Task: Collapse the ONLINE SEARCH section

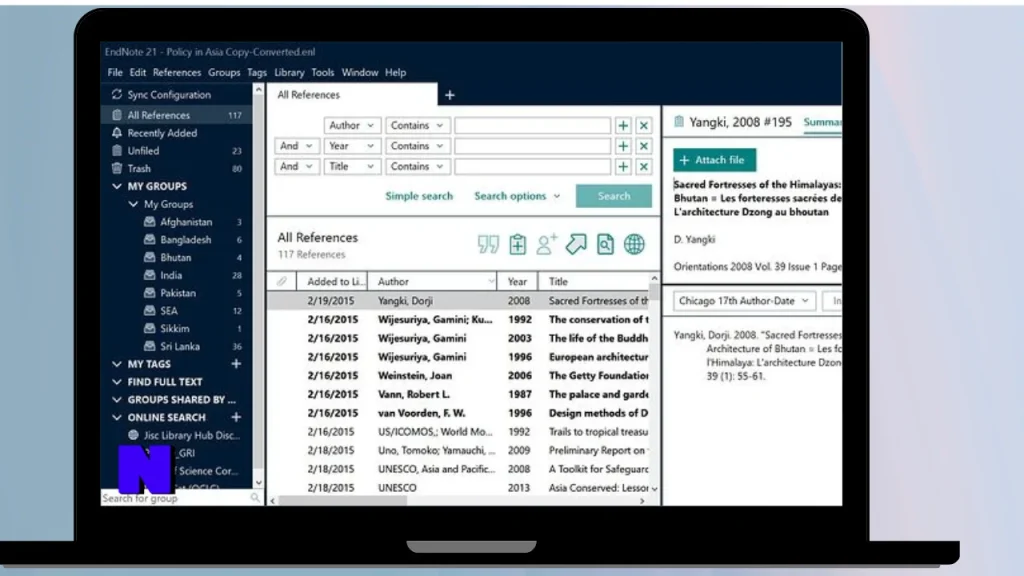Action: 117,417
